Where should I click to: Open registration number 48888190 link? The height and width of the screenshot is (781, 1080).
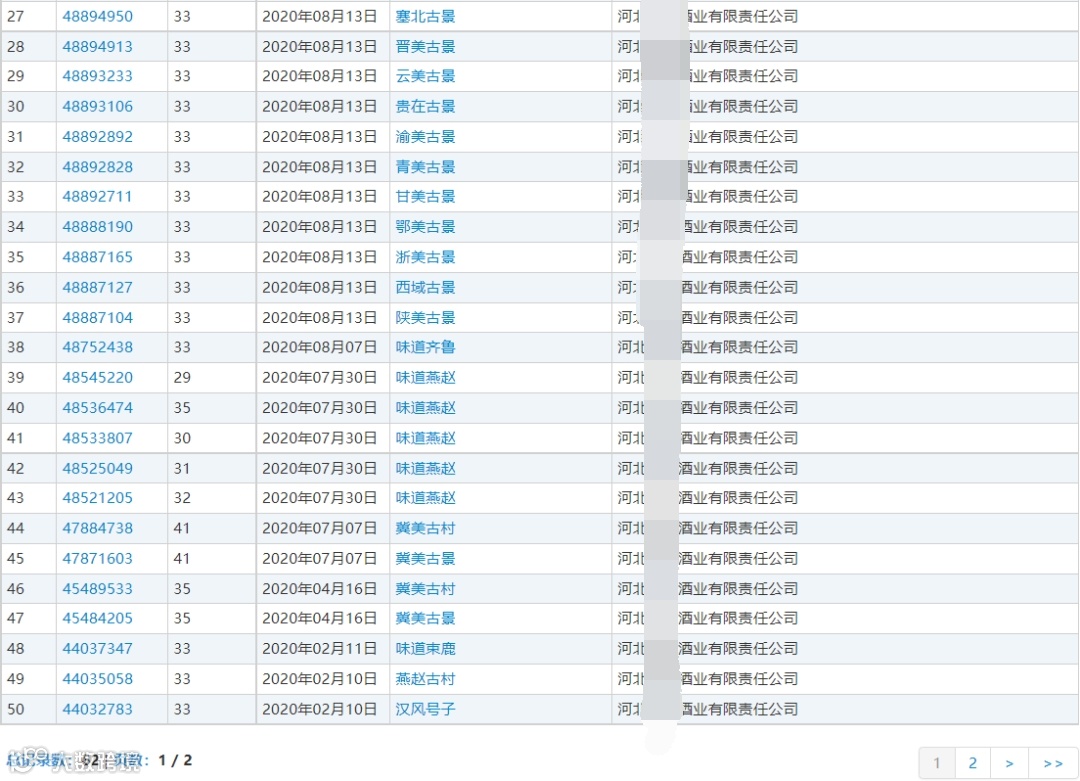pos(97,227)
